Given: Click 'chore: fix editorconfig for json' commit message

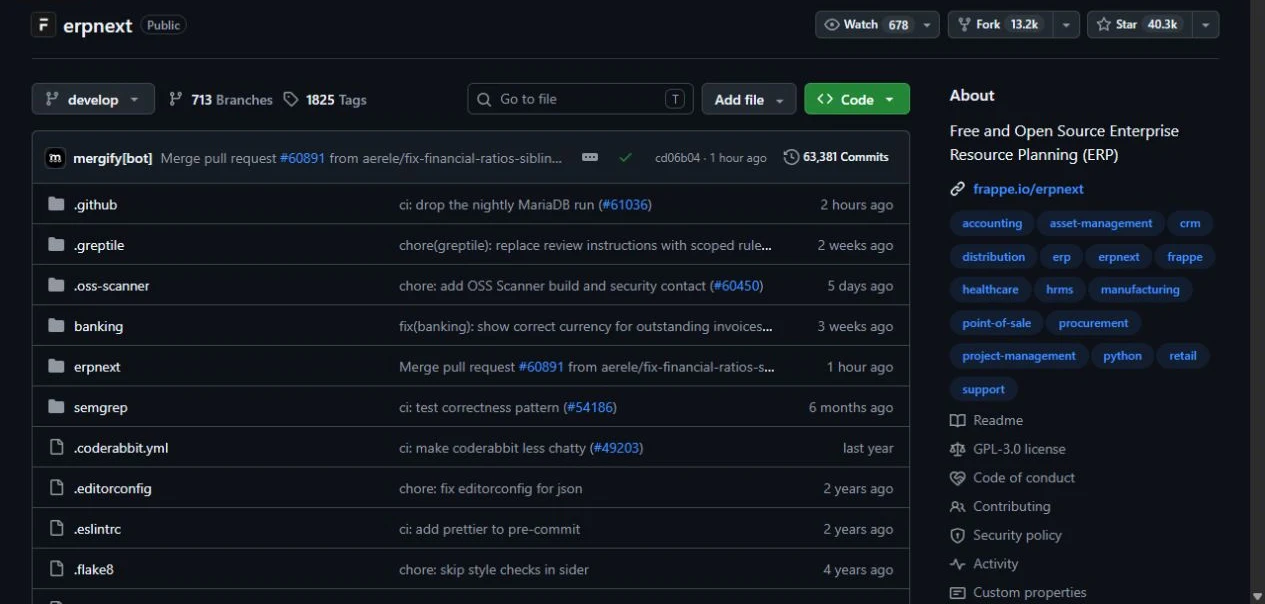Looking at the screenshot, I should click(490, 489).
